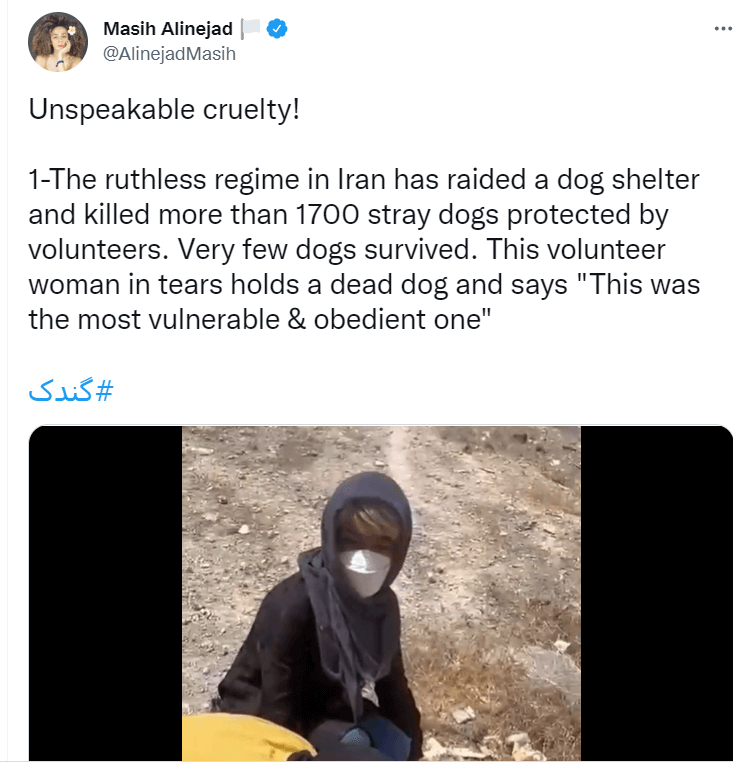Click the white face mask in the video
733x764 pixels.
pyautogui.click(x=365, y=572)
